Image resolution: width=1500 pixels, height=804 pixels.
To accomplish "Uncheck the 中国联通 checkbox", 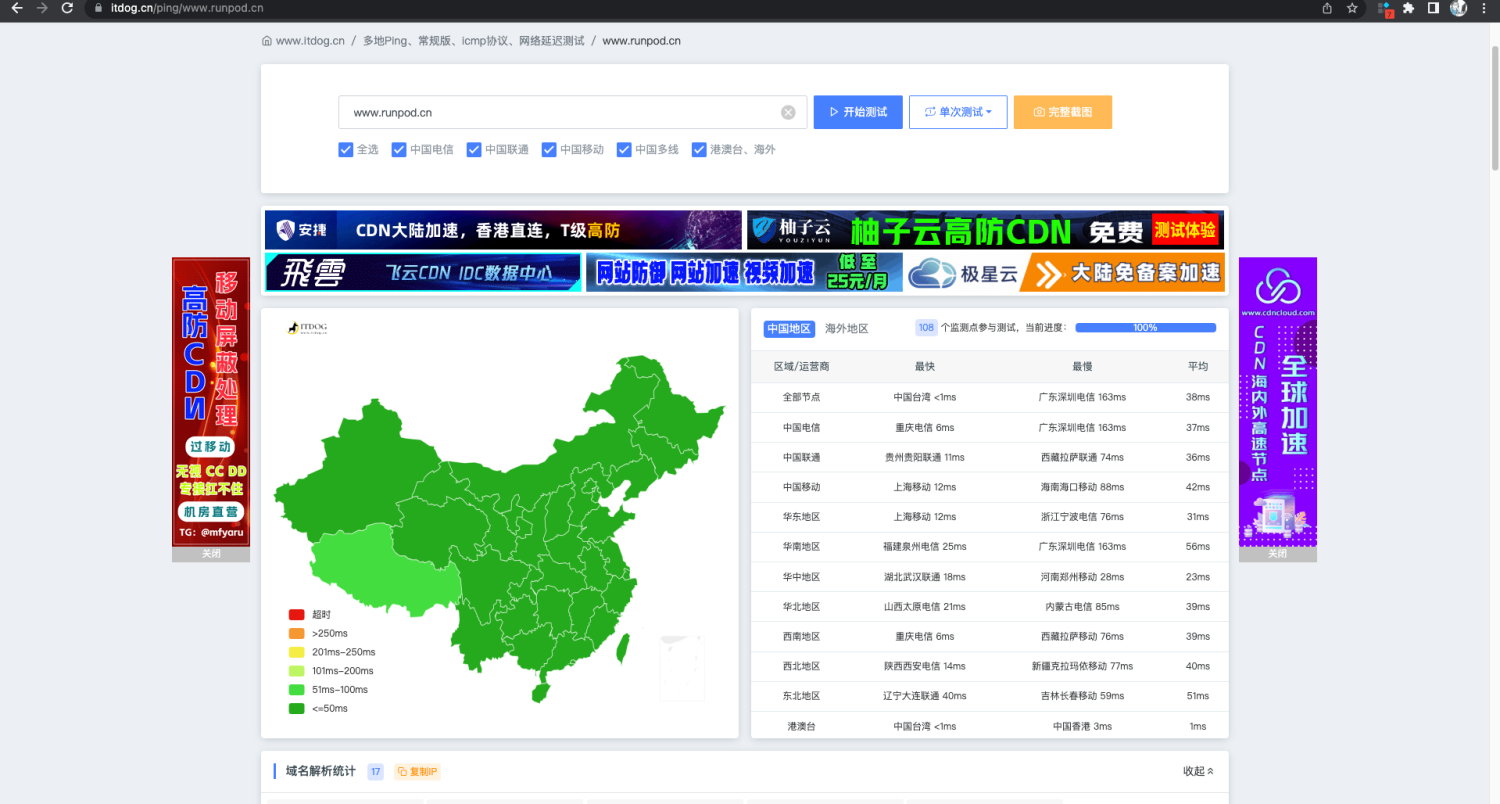I will (474, 150).
